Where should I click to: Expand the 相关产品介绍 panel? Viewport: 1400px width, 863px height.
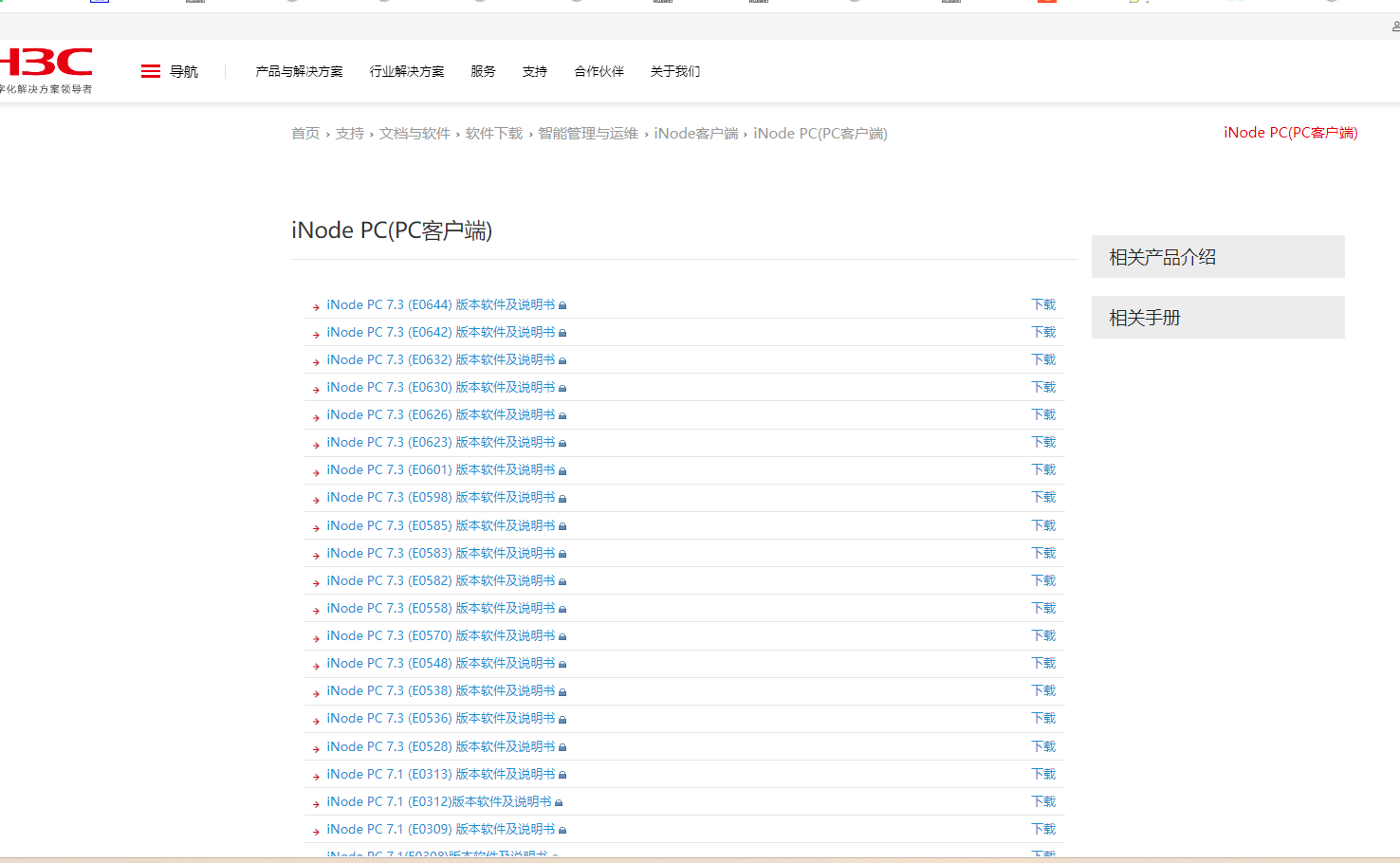(x=1218, y=257)
